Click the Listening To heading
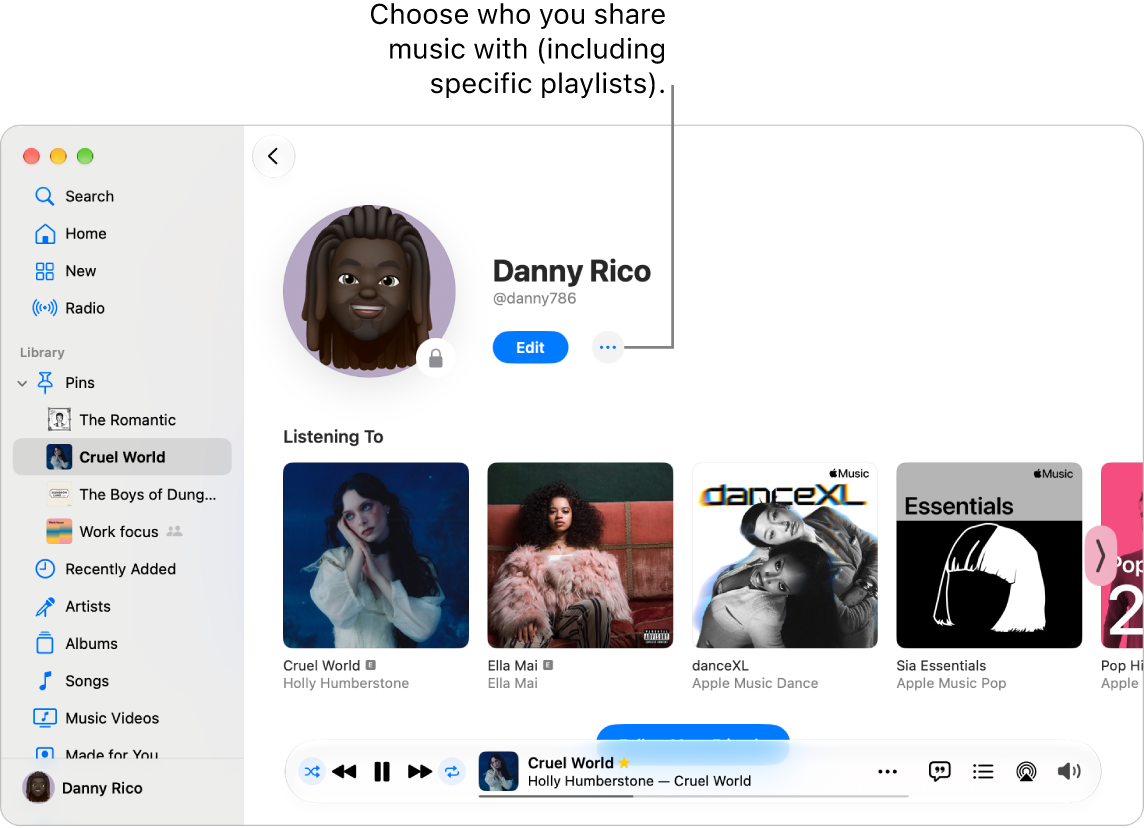1144x828 pixels. pyautogui.click(x=333, y=436)
